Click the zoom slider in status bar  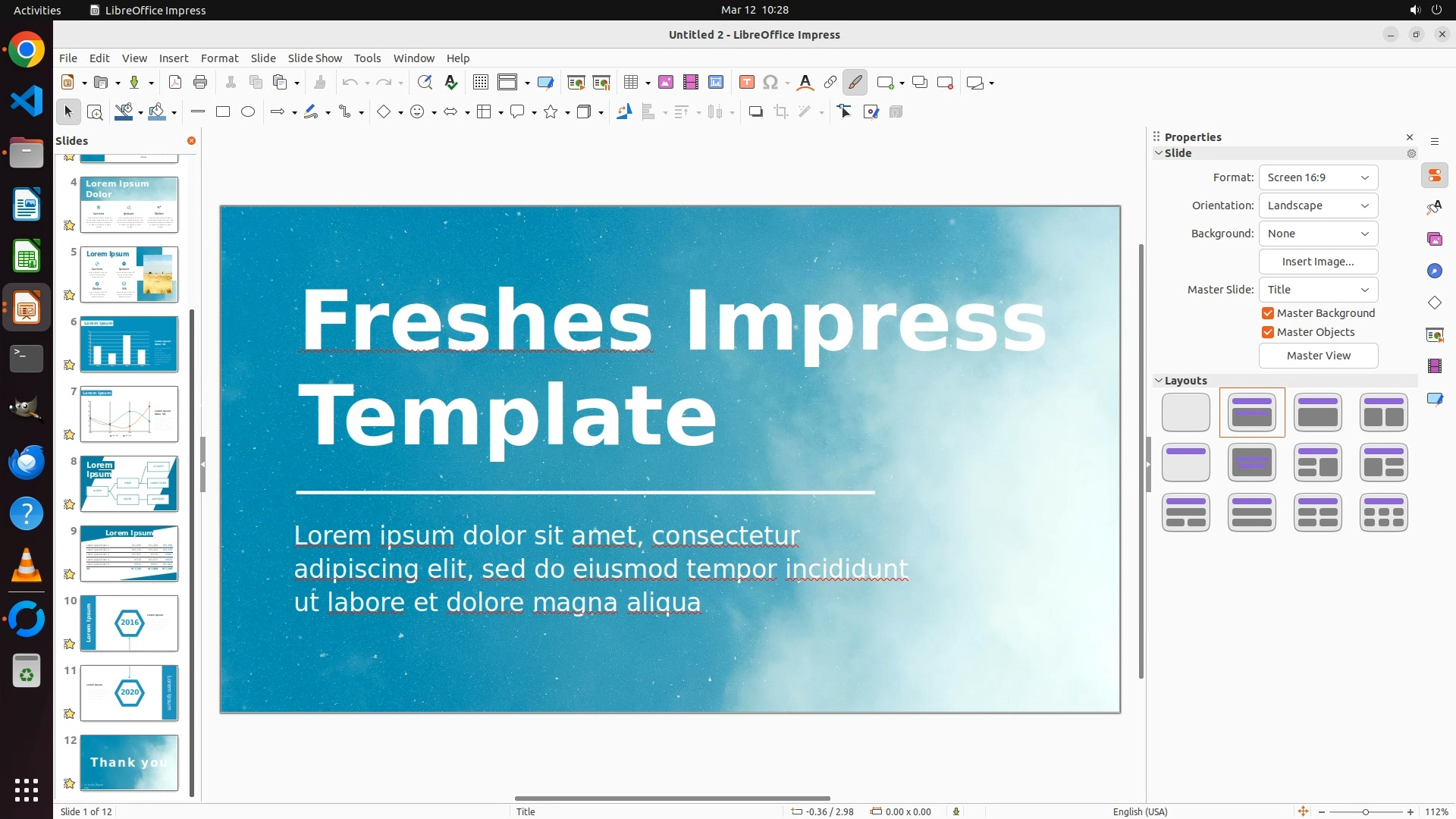[1365, 812]
